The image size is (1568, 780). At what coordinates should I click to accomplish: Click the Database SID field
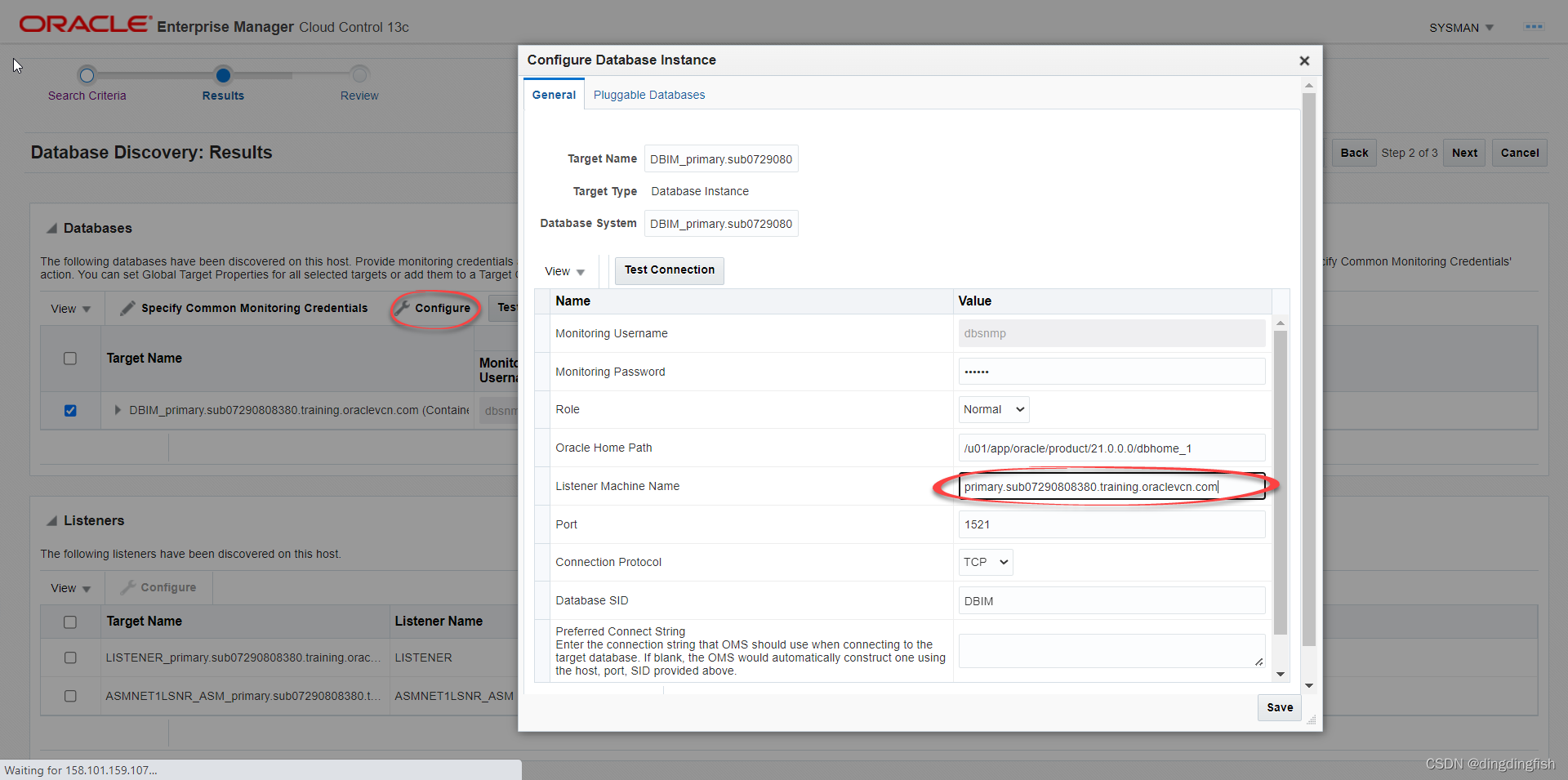point(1111,601)
